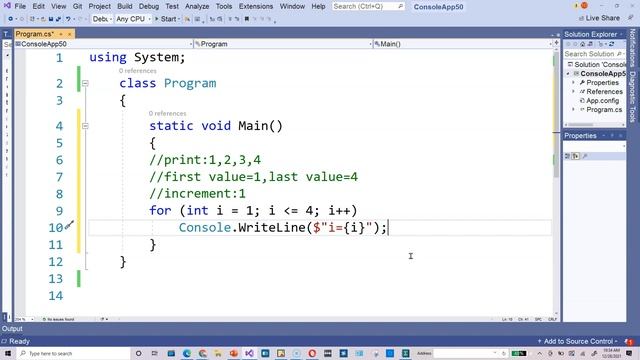Click the Opera taskbar icon
Screen dimensions: 640x360
click(312, 353)
